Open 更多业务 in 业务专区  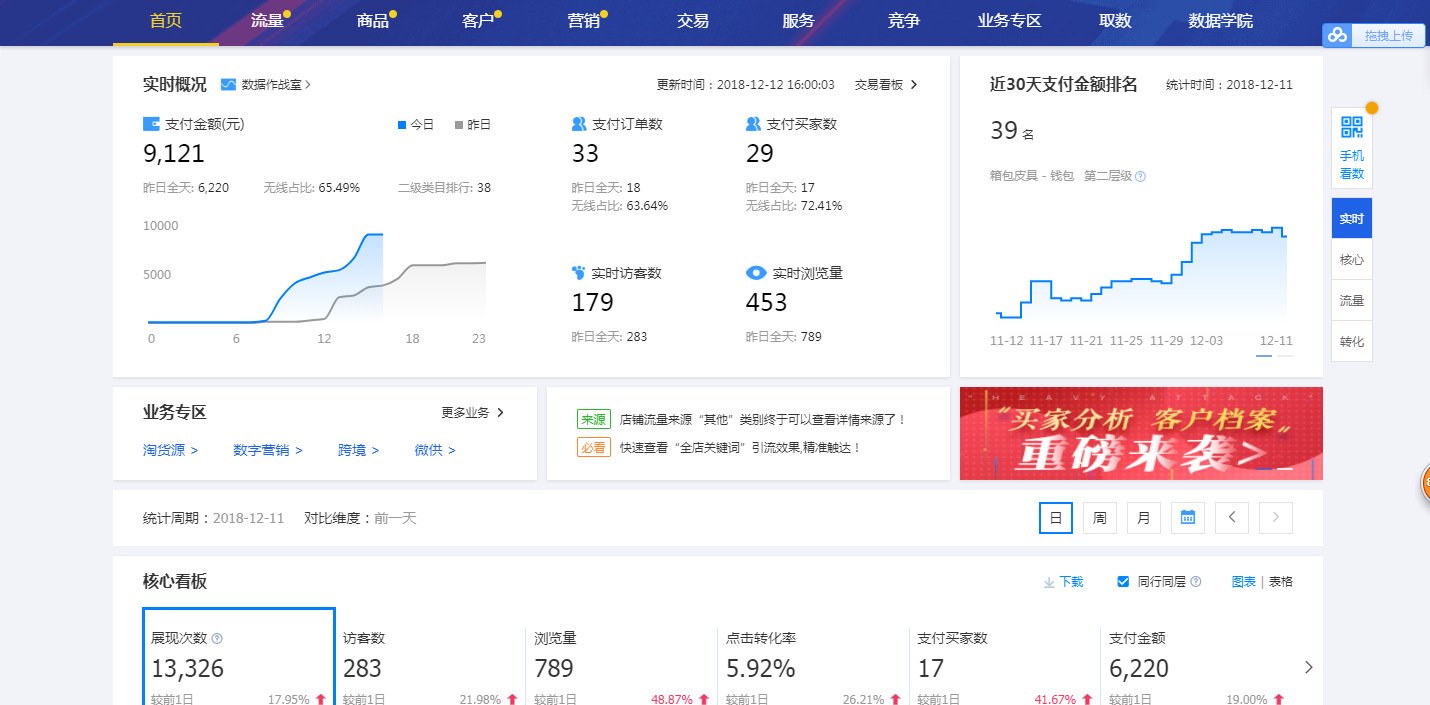point(465,411)
